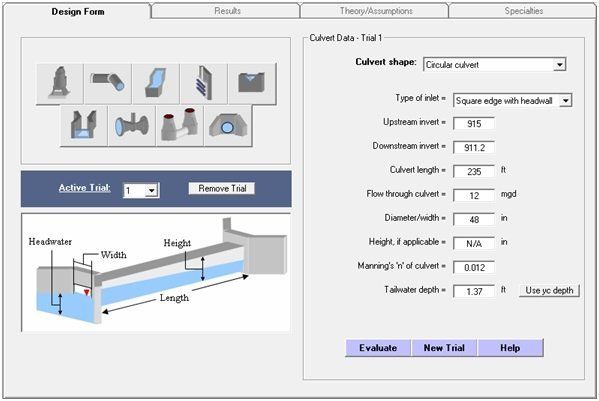Click the weir notch icon
This screenshot has width=599, height=401.
point(252,84)
